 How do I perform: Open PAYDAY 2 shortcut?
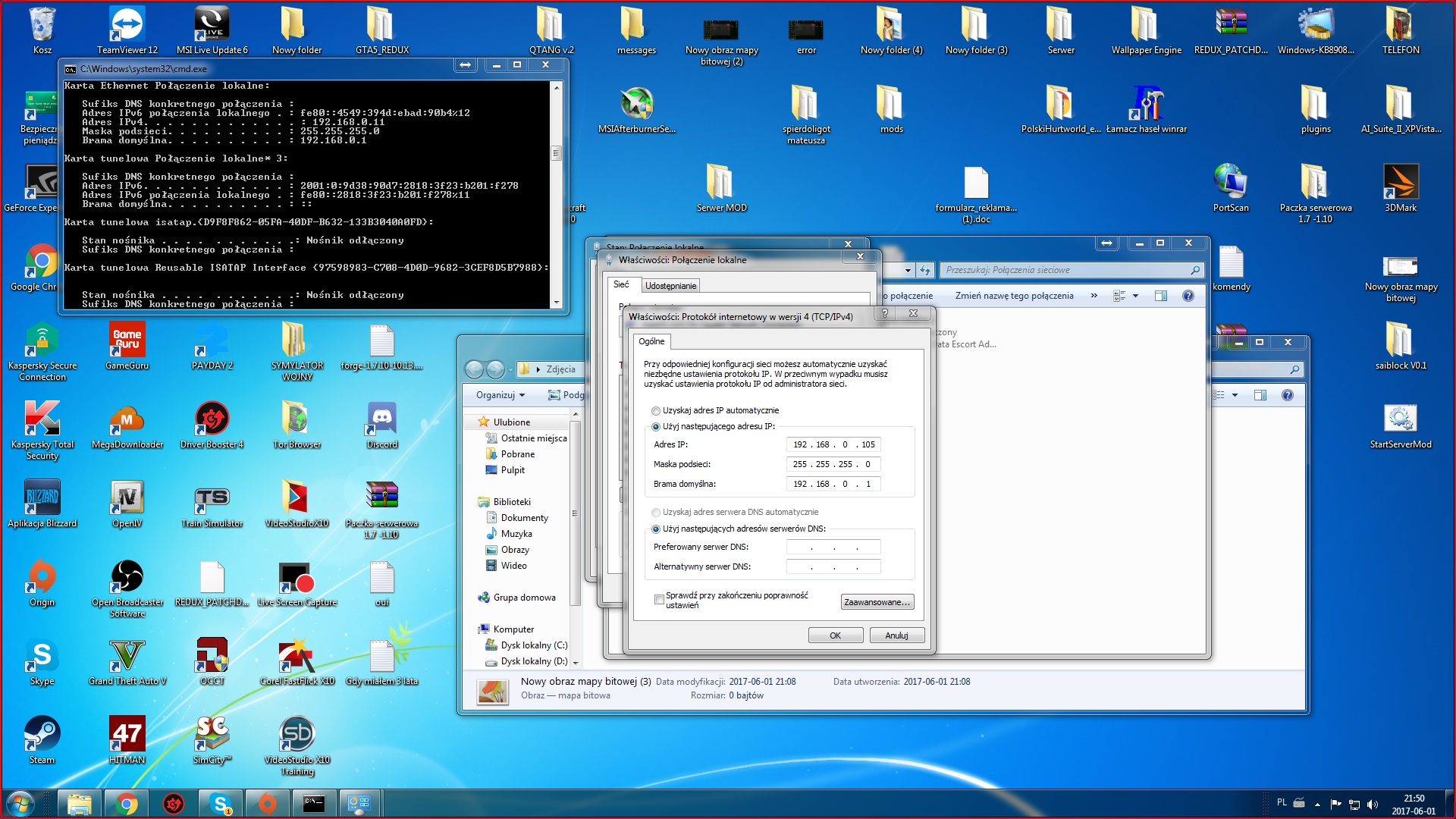pyautogui.click(x=212, y=346)
